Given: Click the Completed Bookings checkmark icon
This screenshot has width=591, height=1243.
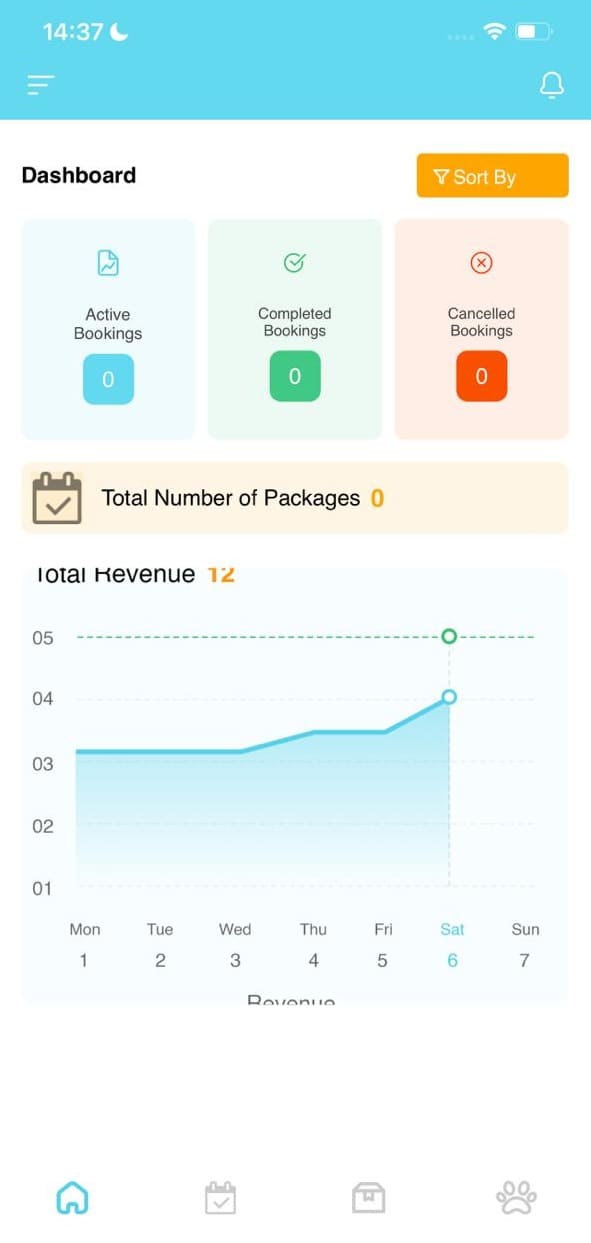Looking at the screenshot, I should (x=294, y=263).
